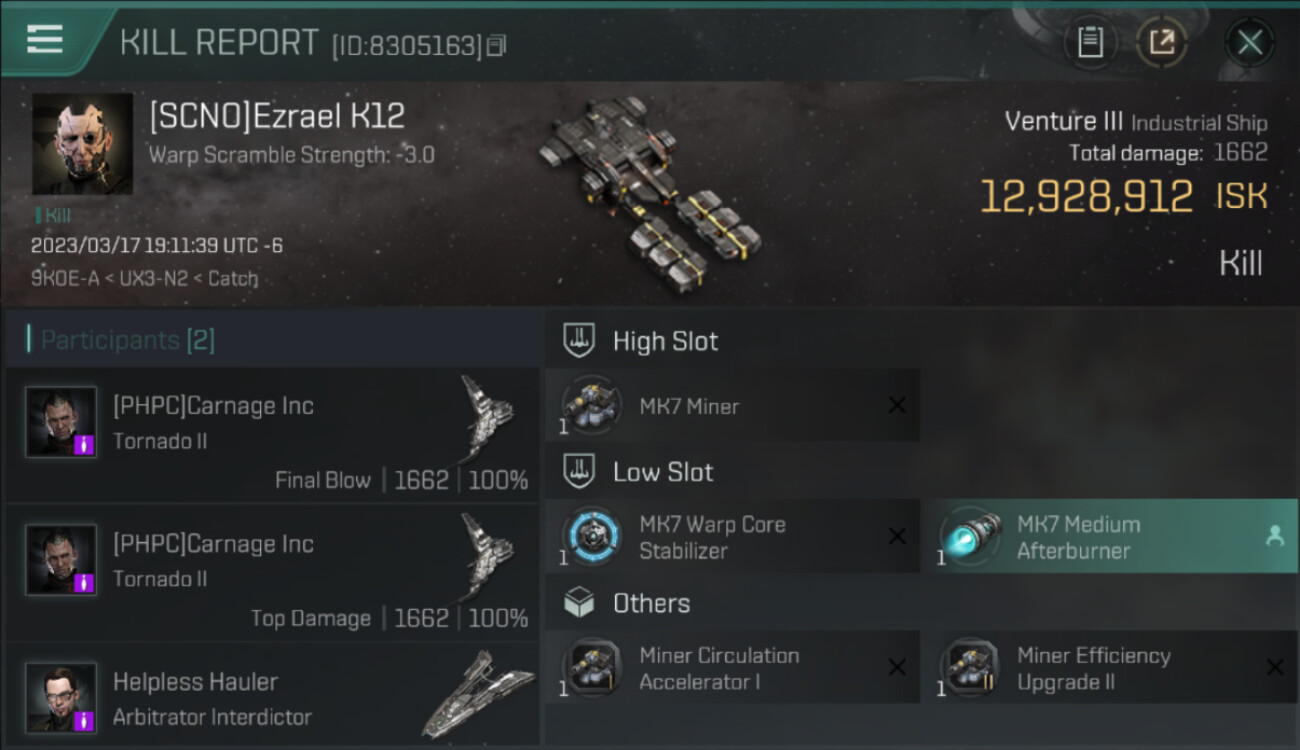1300x750 pixels.
Task: Select the Miner Circulation Accelerator I icon
Action: coord(592,668)
